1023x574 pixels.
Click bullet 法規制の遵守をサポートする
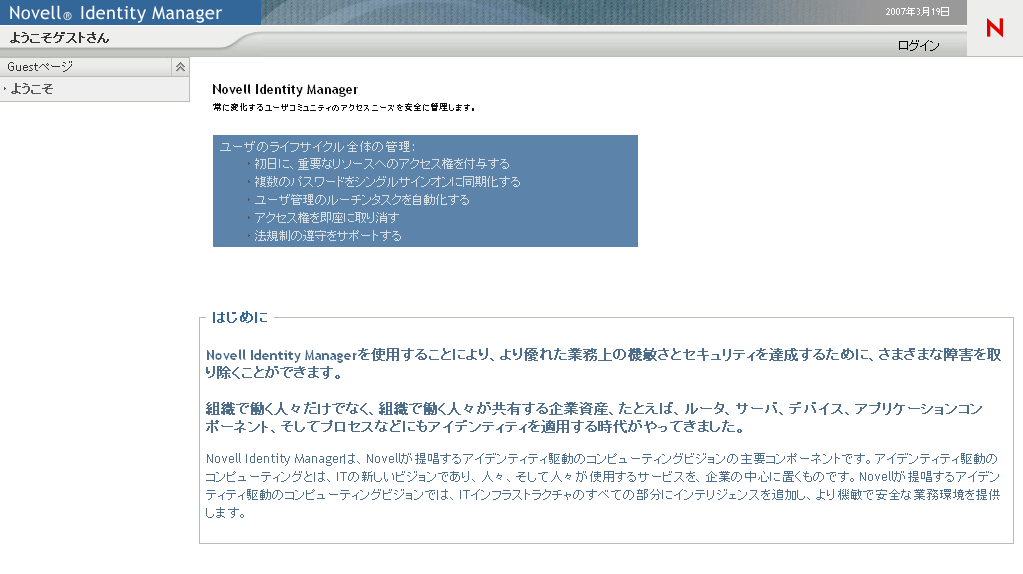tap(328, 235)
